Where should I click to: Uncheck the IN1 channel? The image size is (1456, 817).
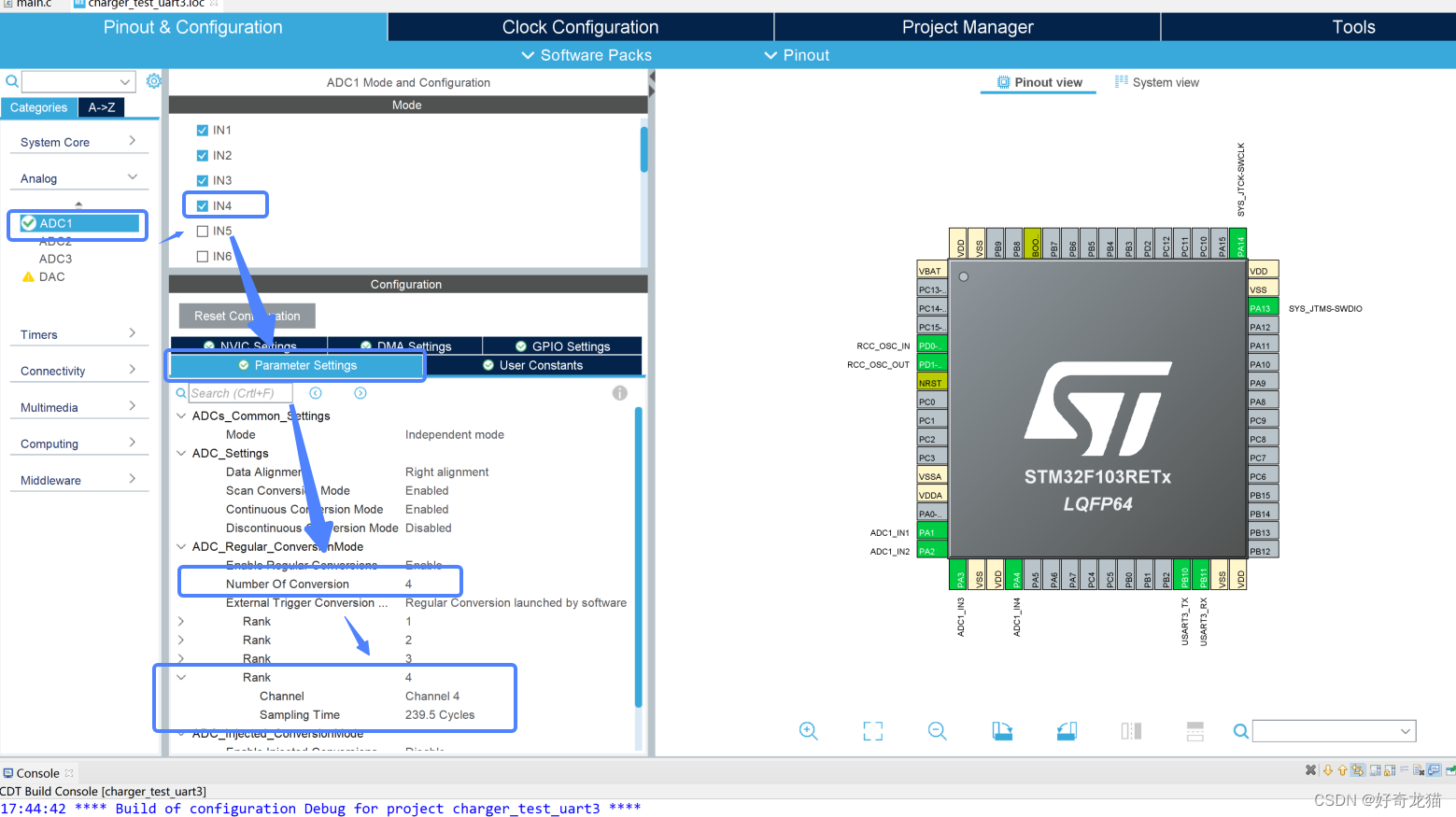point(203,130)
